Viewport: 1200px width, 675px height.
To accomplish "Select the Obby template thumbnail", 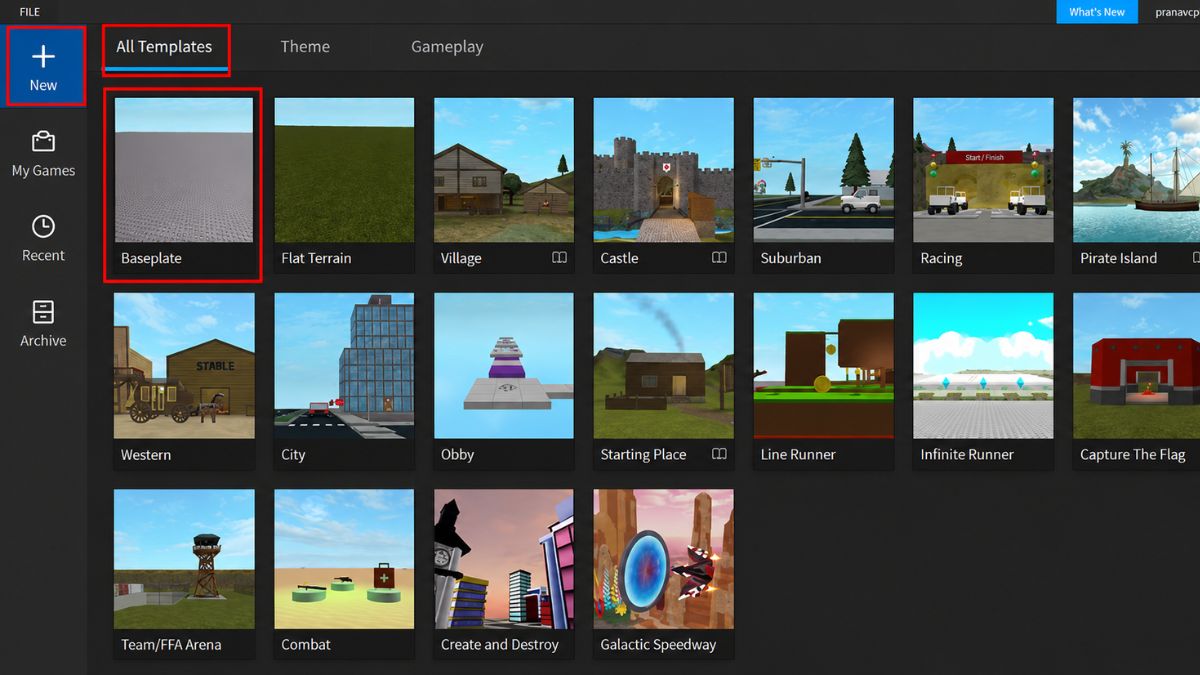I will pos(504,366).
